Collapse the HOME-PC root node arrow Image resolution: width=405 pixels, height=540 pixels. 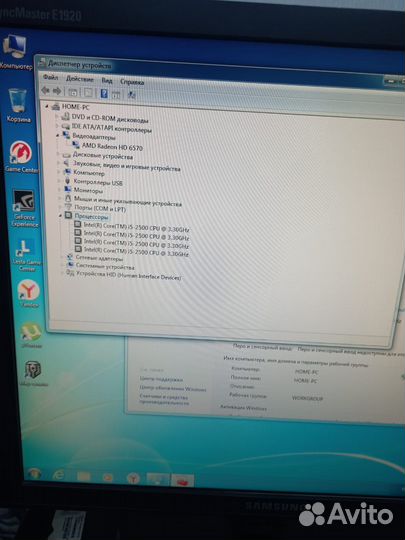tap(46, 106)
